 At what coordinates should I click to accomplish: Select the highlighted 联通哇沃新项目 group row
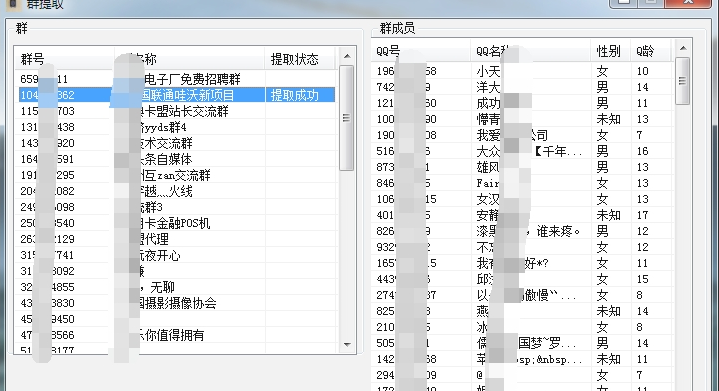(177, 95)
